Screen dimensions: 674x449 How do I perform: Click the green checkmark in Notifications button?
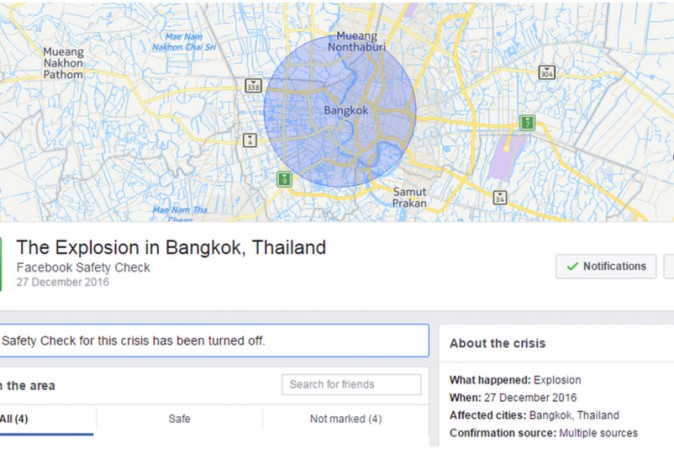click(x=572, y=266)
